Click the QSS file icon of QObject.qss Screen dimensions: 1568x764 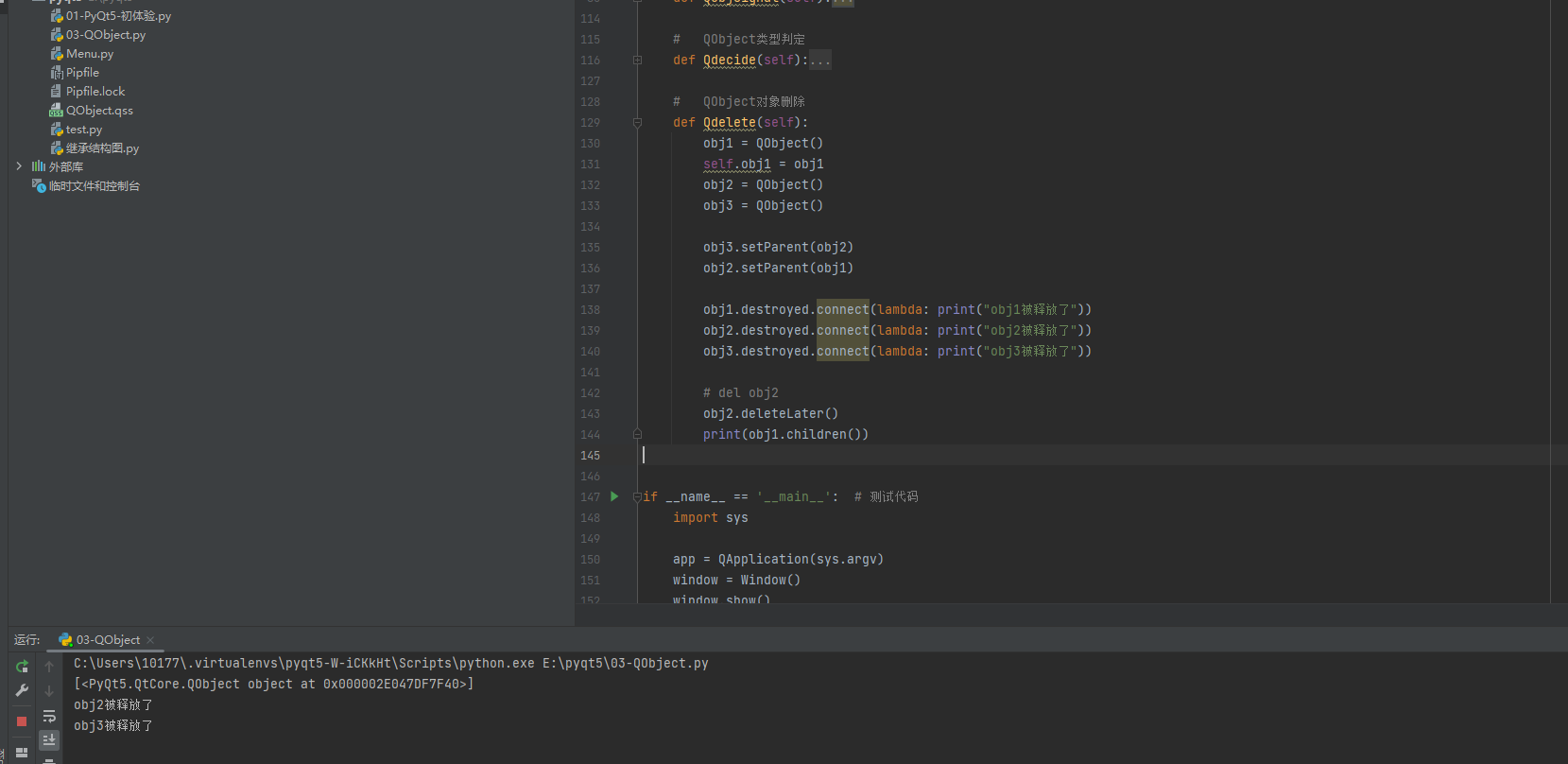[x=57, y=111]
